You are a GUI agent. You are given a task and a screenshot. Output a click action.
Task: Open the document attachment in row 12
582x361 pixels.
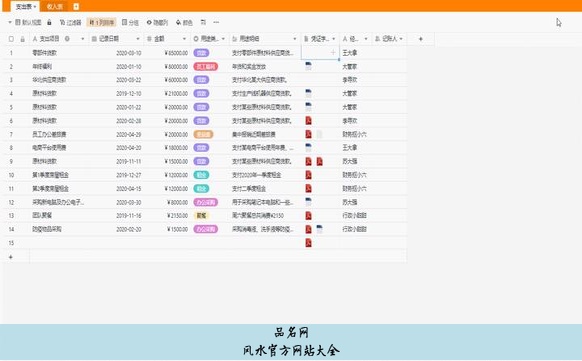click(x=308, y=202)
